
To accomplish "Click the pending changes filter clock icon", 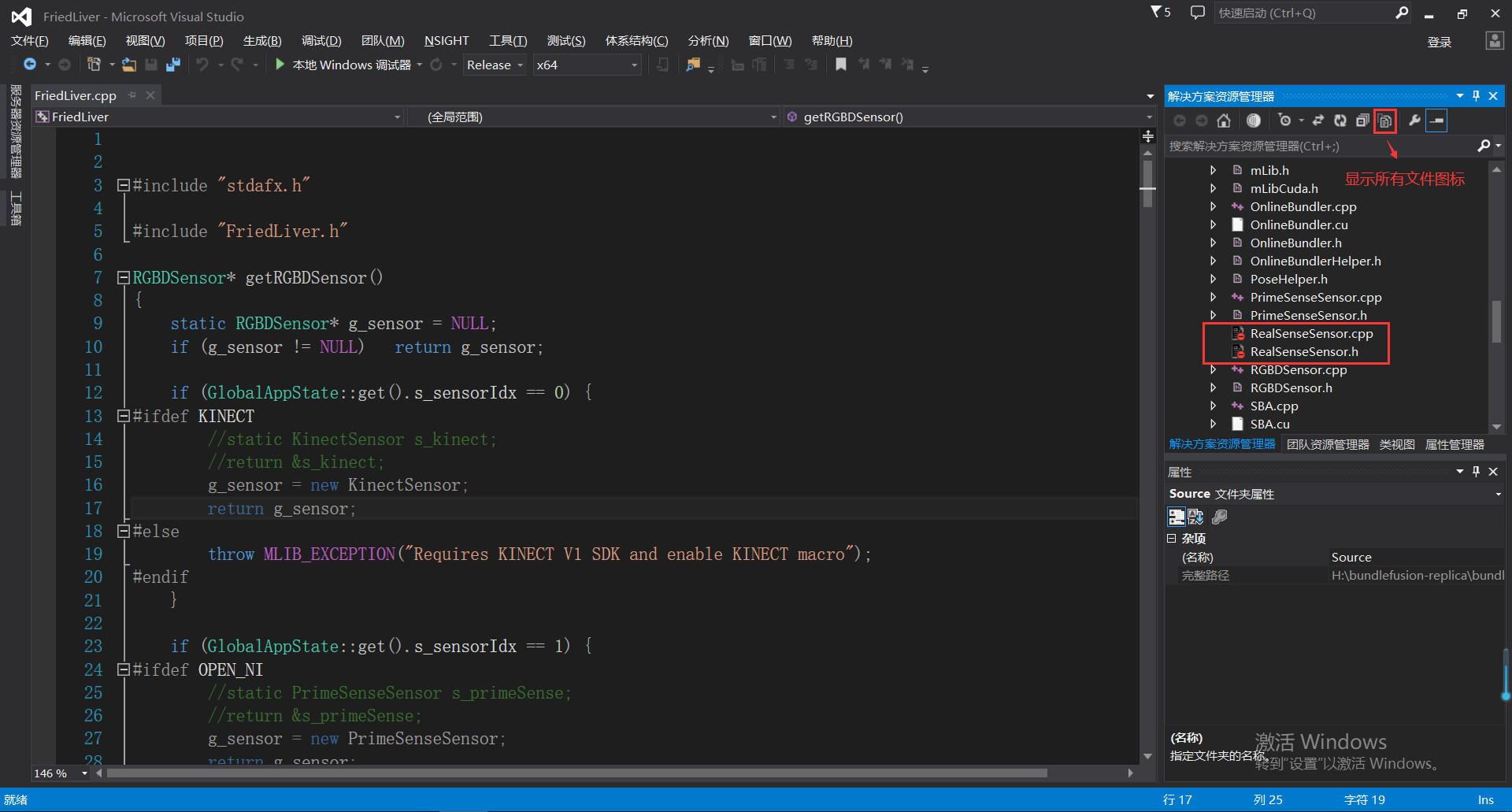I will (1285, 121).
